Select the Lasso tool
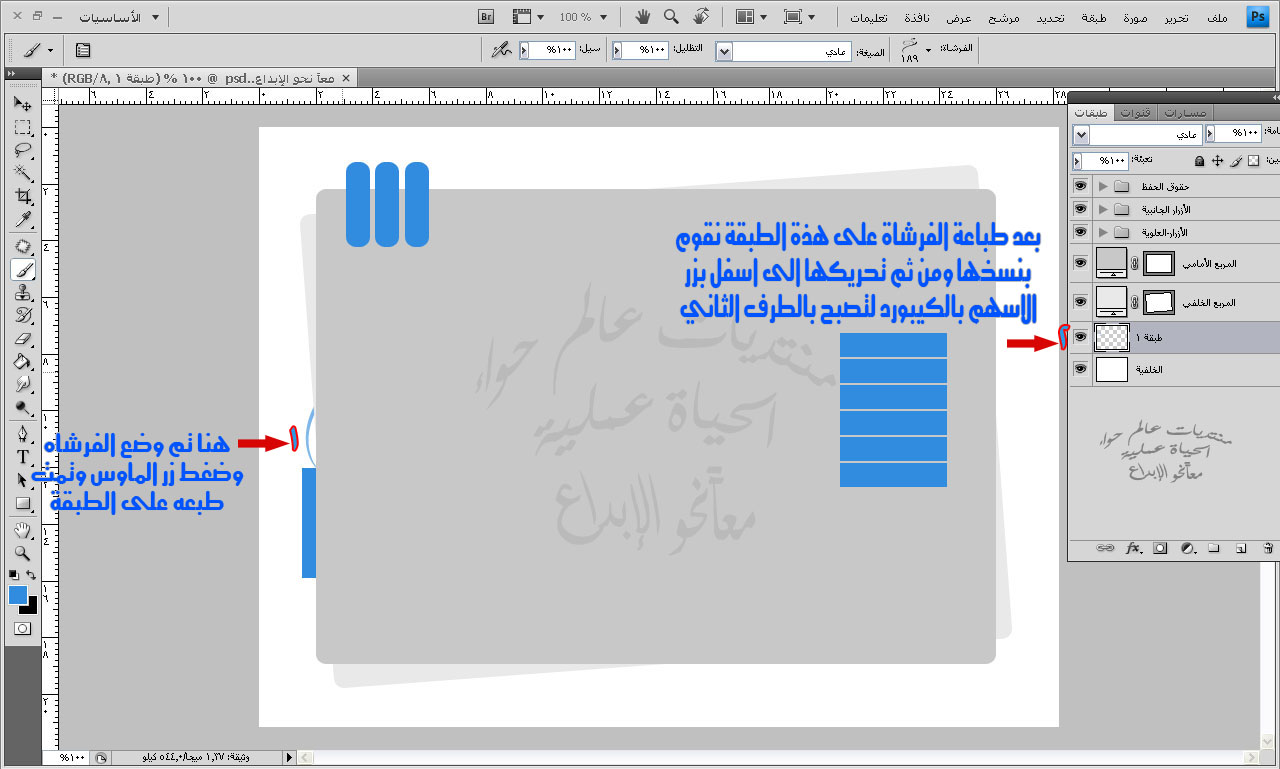The image size is (1280, 769). pos(23,150)
